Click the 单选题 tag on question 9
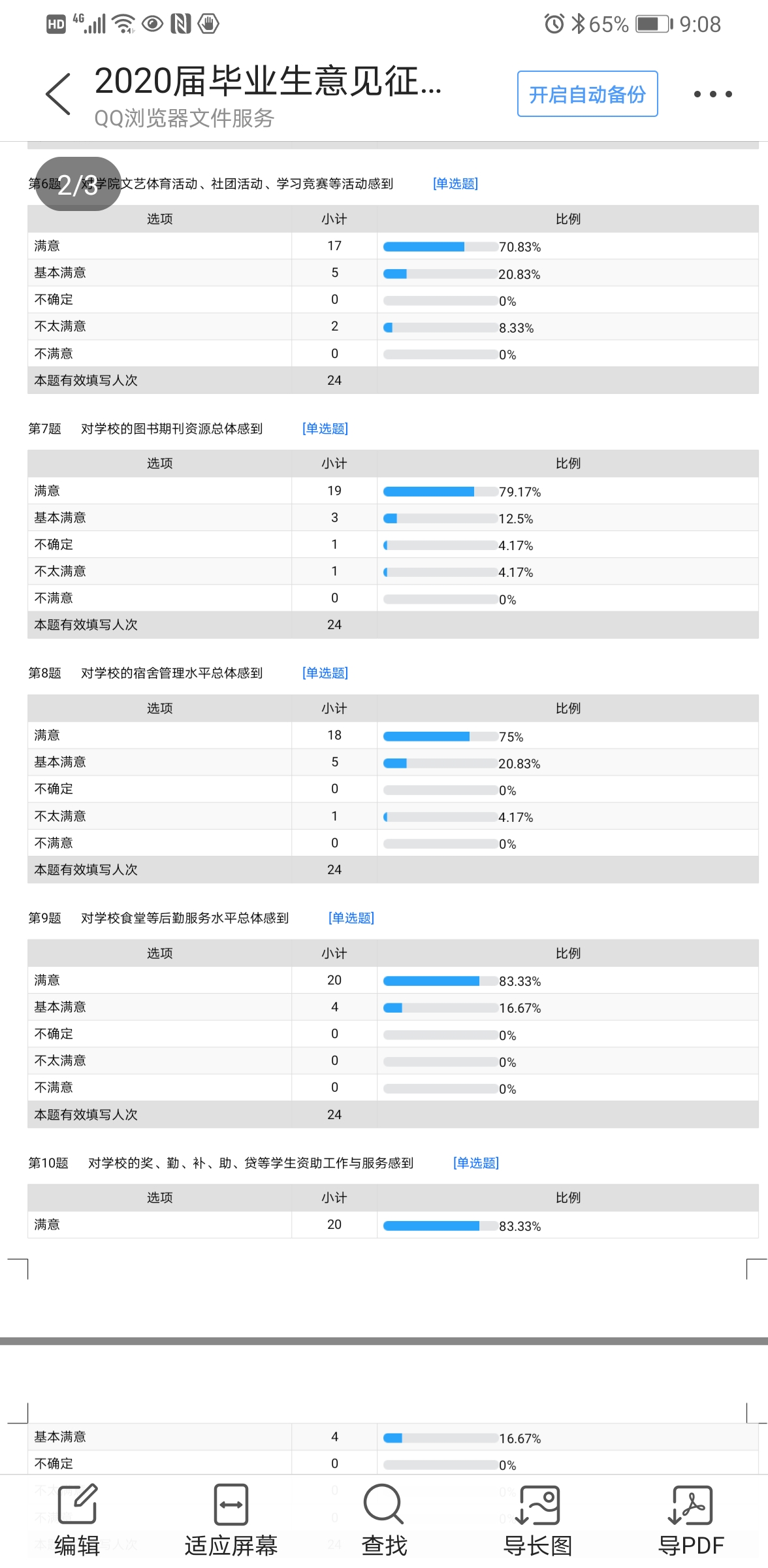This screenshot has width=768, height=1568. pos(351,918)
